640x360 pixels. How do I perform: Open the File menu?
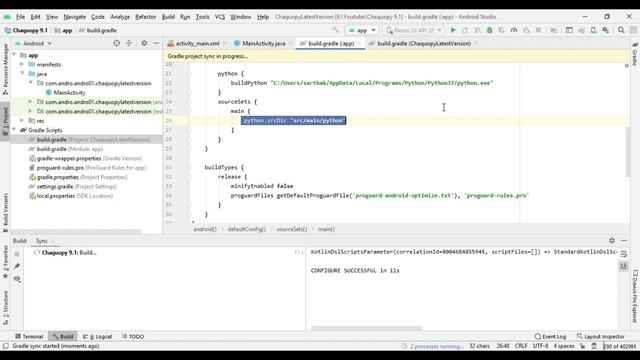point(20,17)
